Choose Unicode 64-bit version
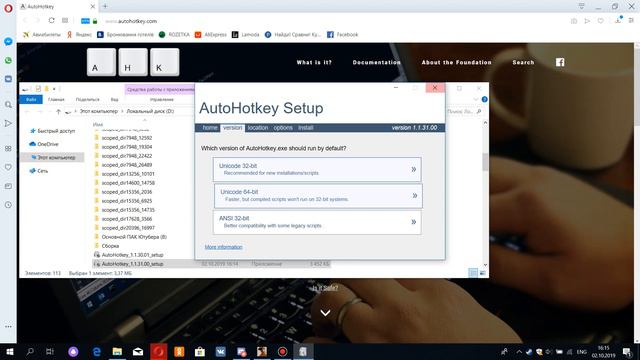This screenshot has width=640, height=360. pyautogui.click(x=318, y=196)
